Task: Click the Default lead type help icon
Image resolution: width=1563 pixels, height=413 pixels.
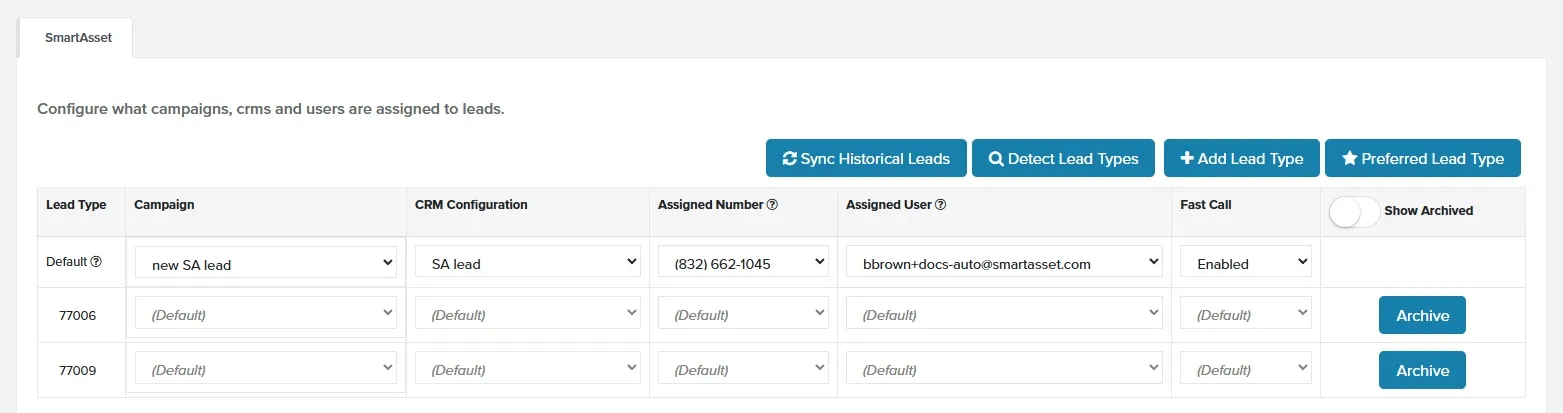Action: (x=96, y=262)
